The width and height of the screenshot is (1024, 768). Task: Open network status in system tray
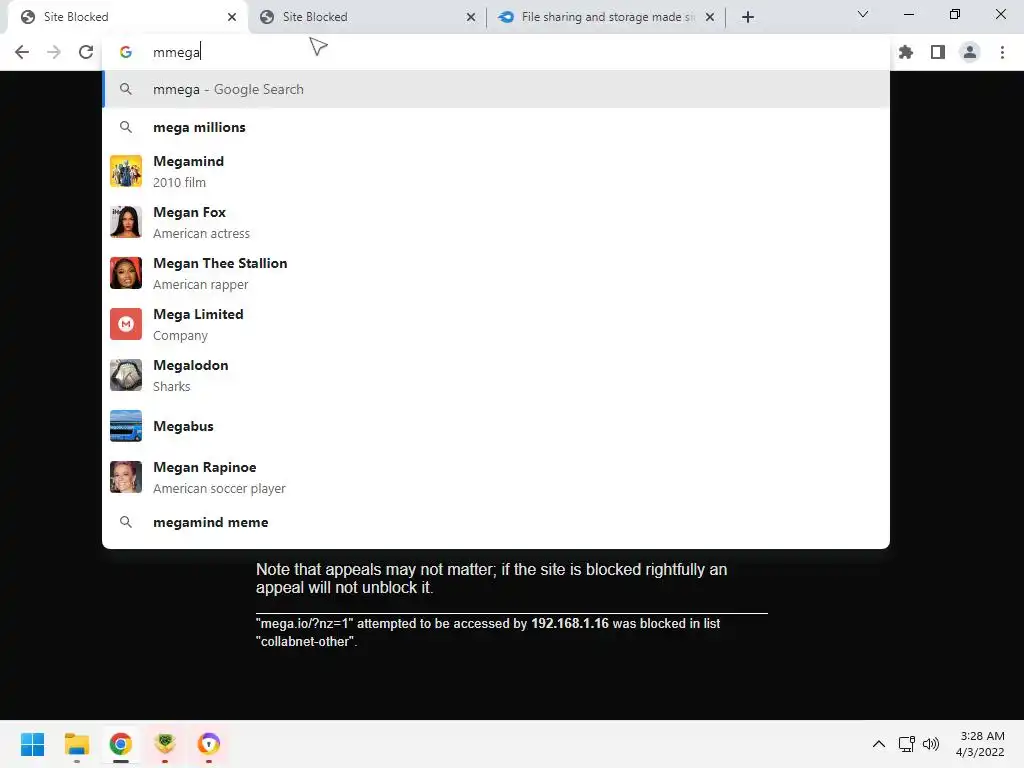[x=906, y=744]
